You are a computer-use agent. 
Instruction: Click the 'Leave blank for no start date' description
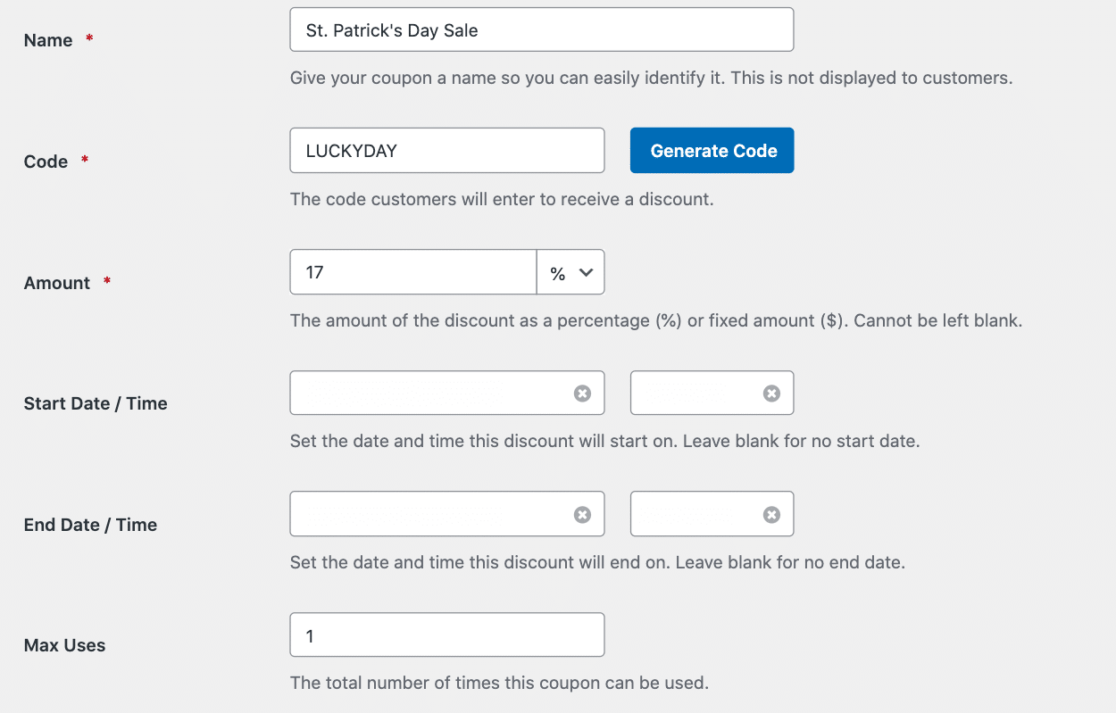click(605, 441)
